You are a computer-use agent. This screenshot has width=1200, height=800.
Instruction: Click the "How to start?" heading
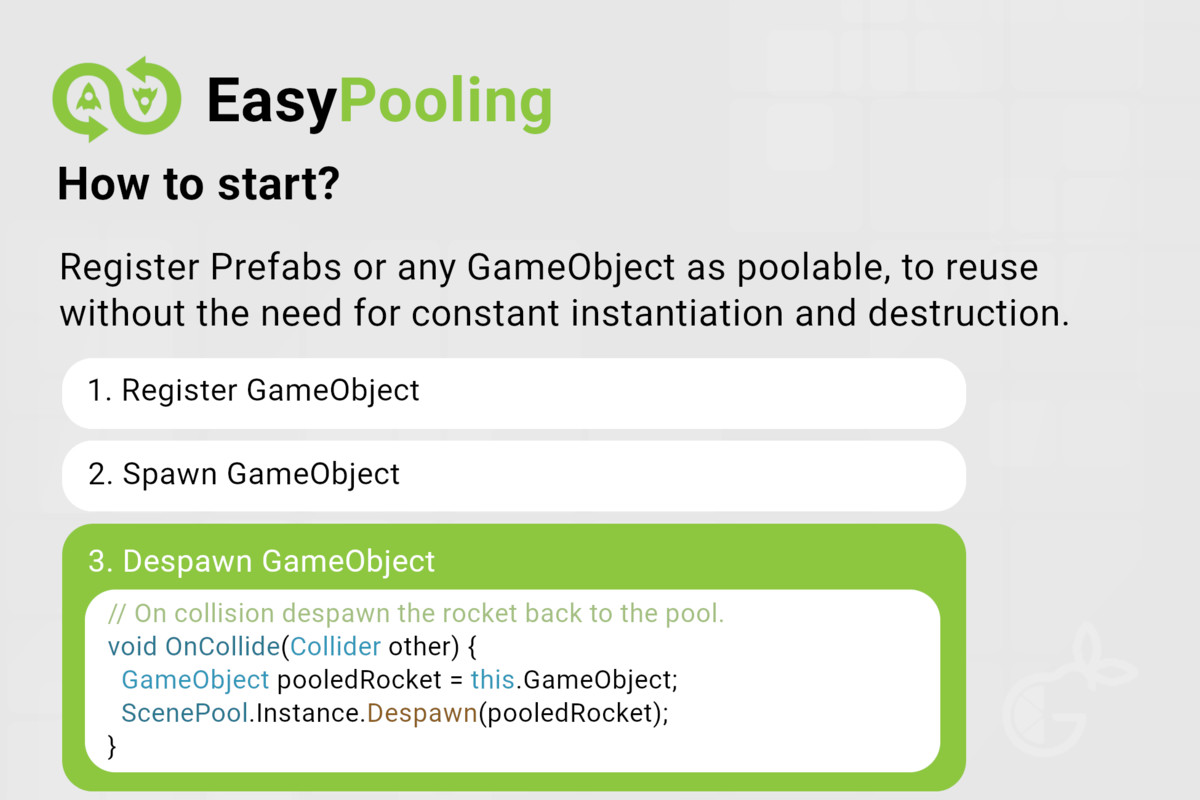(197, 185)
